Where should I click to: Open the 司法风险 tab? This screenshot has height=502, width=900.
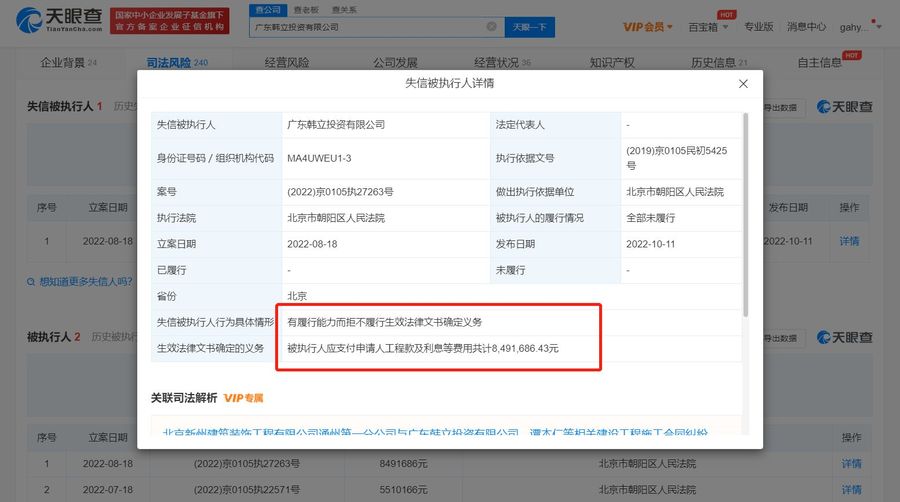[176, 63]
